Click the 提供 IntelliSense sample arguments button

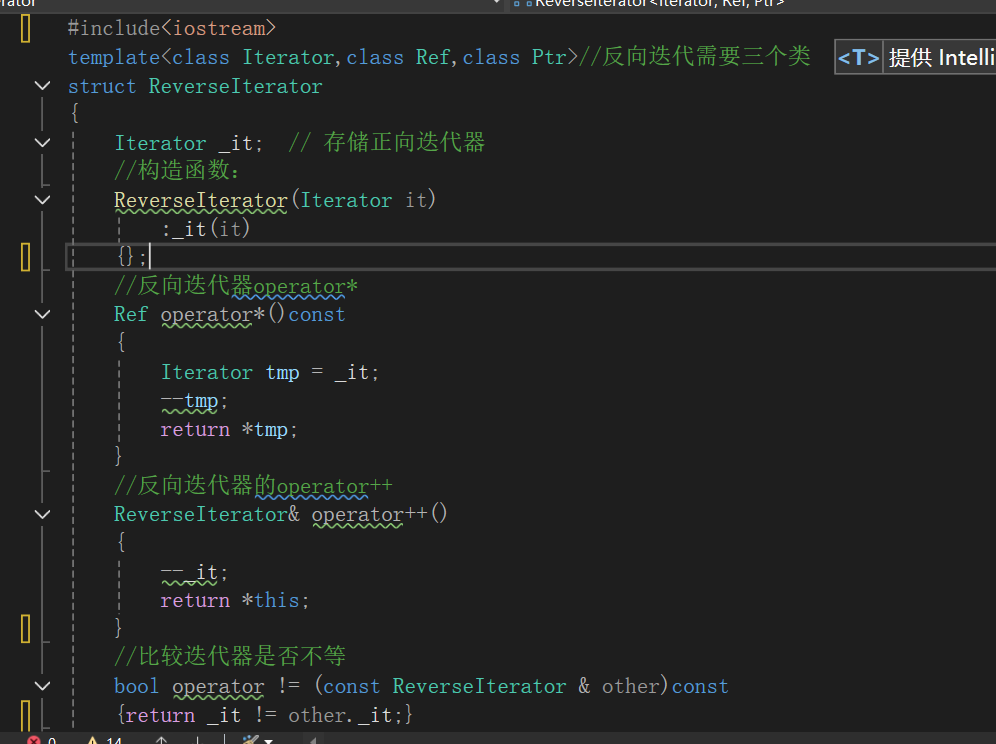click(x=940, y=58)
